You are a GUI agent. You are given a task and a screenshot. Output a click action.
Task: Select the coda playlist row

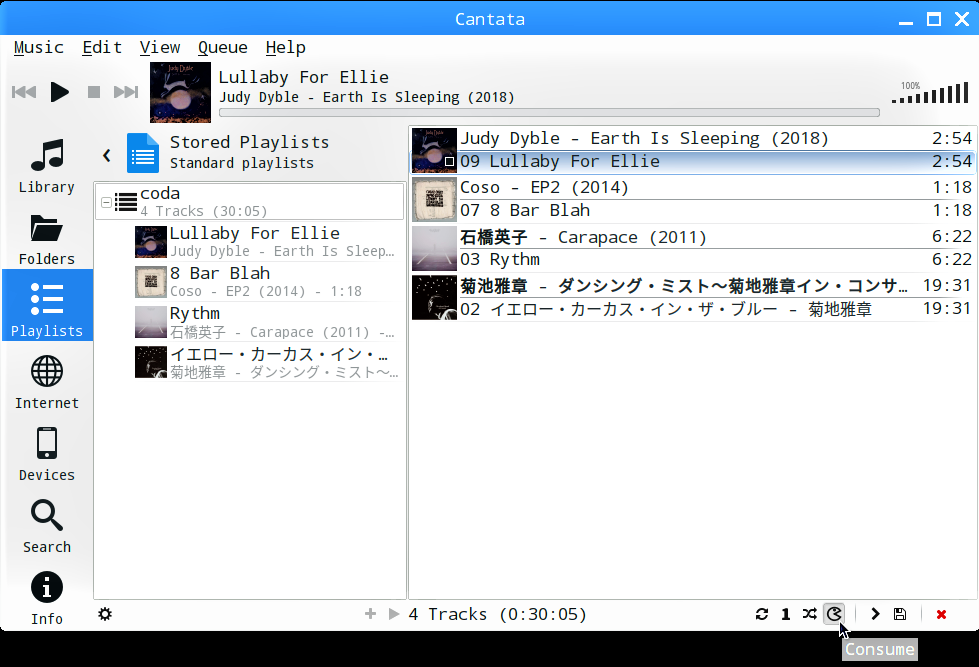click(x=249, y=201)
